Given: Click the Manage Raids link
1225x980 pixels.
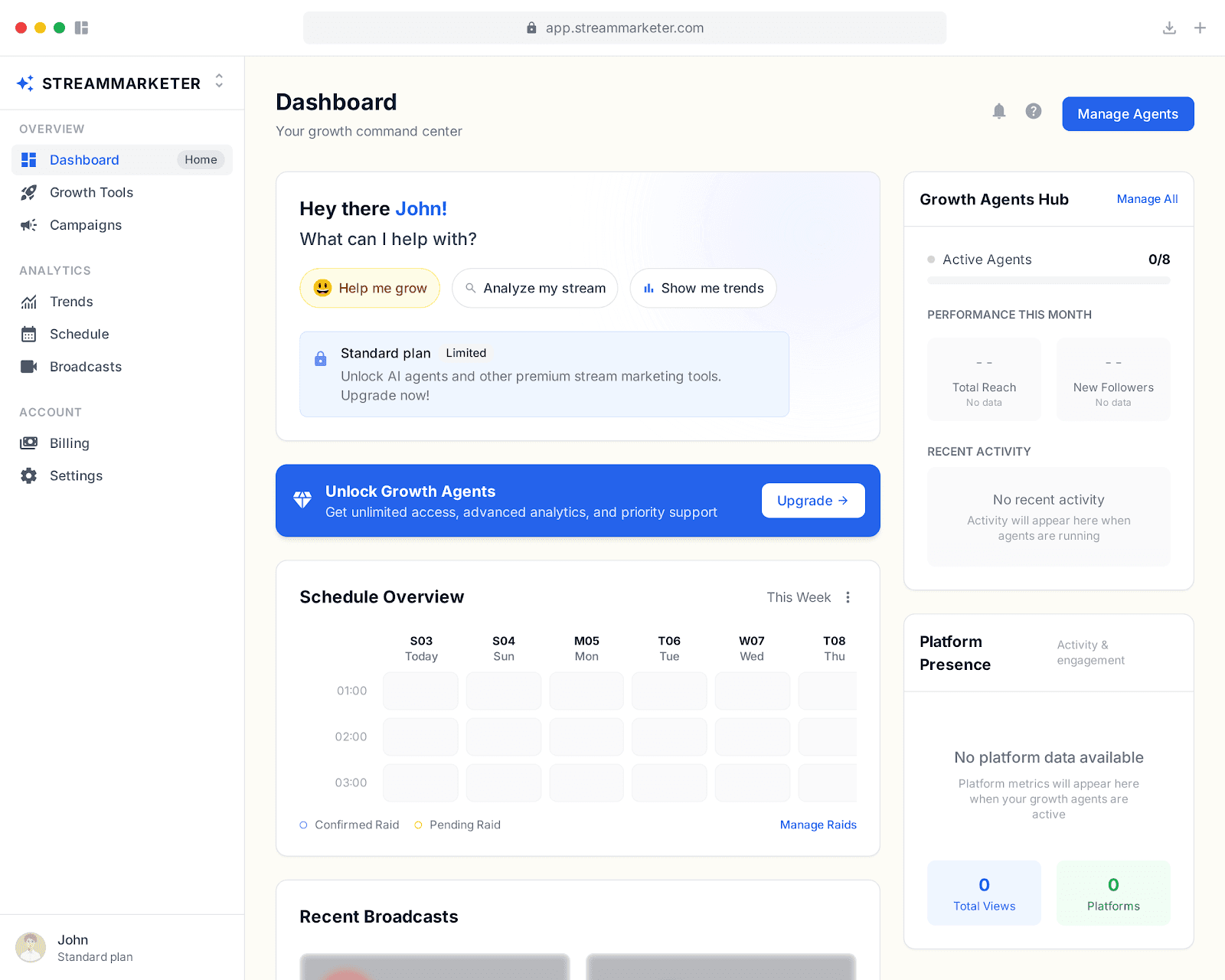Looking at the screenshot, I should tap(817, 825).
